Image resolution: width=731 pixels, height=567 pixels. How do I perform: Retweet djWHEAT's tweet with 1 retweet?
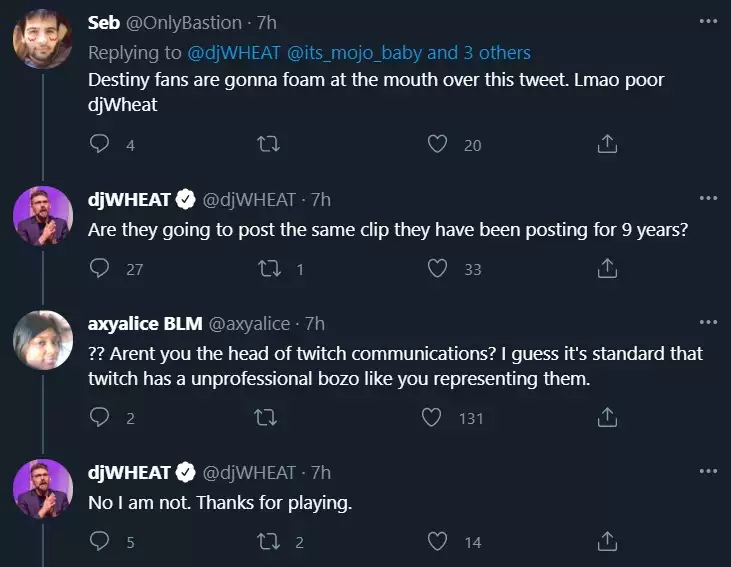269,269
